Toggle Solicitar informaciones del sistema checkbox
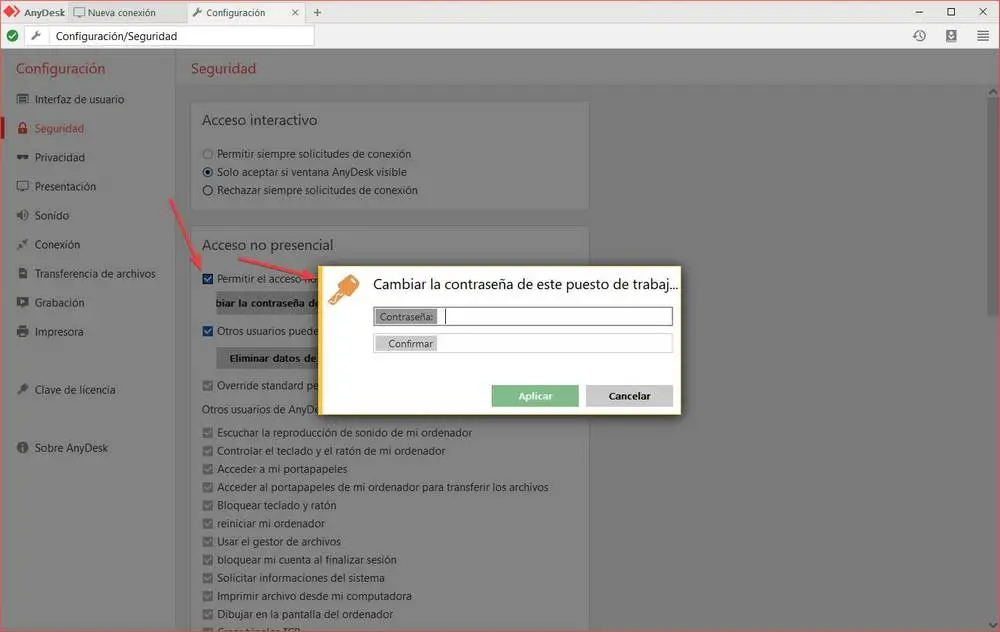This screenshot has width=1000, height=632. [207, 578]
